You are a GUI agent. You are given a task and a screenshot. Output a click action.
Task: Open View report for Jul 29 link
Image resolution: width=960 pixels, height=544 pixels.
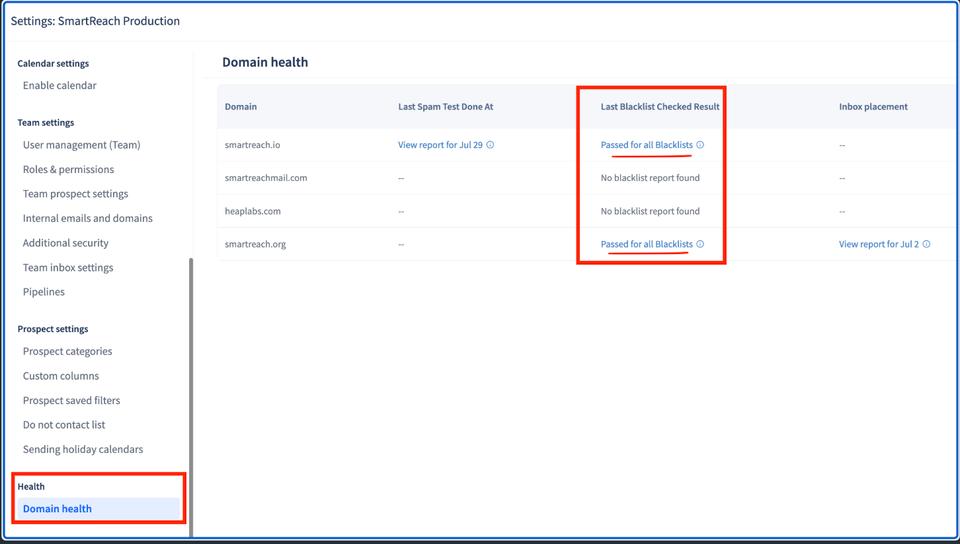point(440,145)
